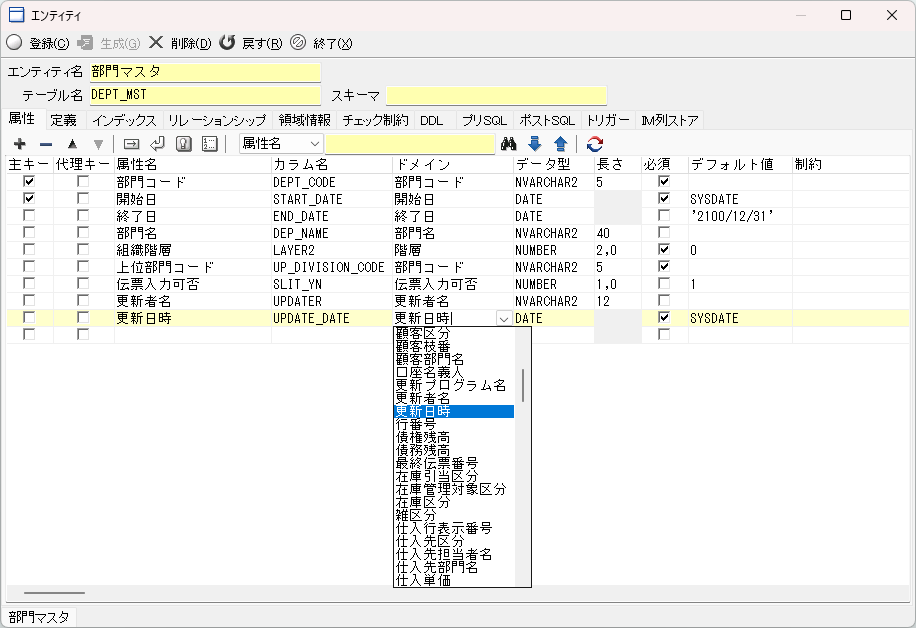Toggle 主キー checkbox for 伝票入力可否 row
Image resolution: width=916 pixels, height=628 pixels.
29,283
